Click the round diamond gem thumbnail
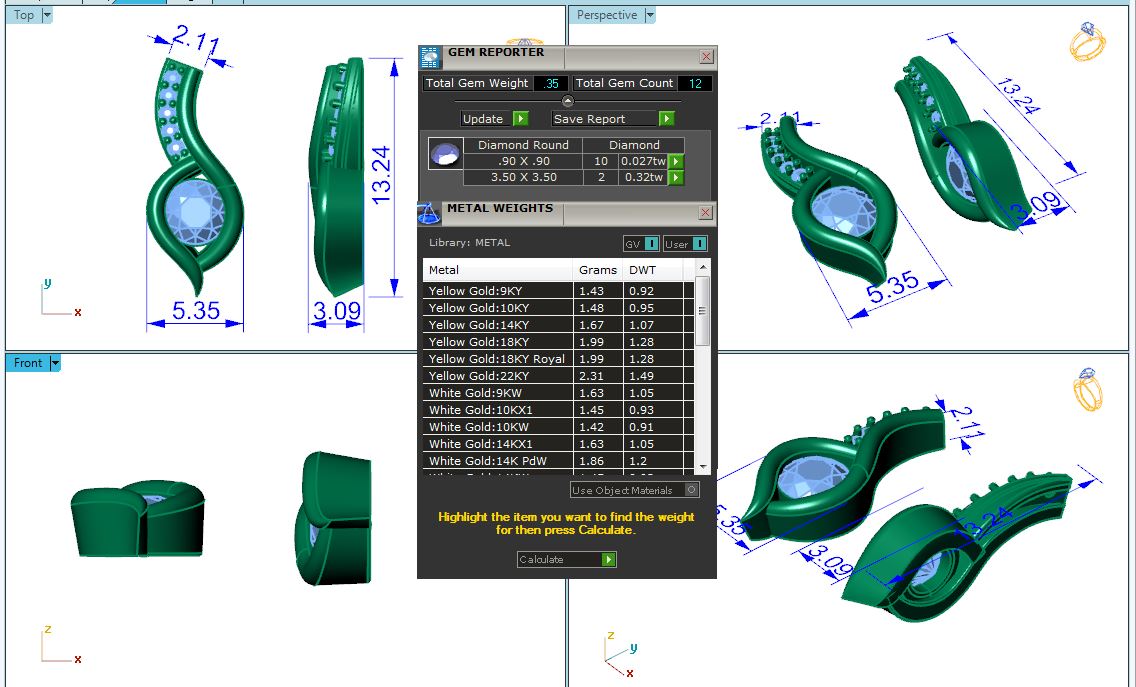 pos(445,154)
